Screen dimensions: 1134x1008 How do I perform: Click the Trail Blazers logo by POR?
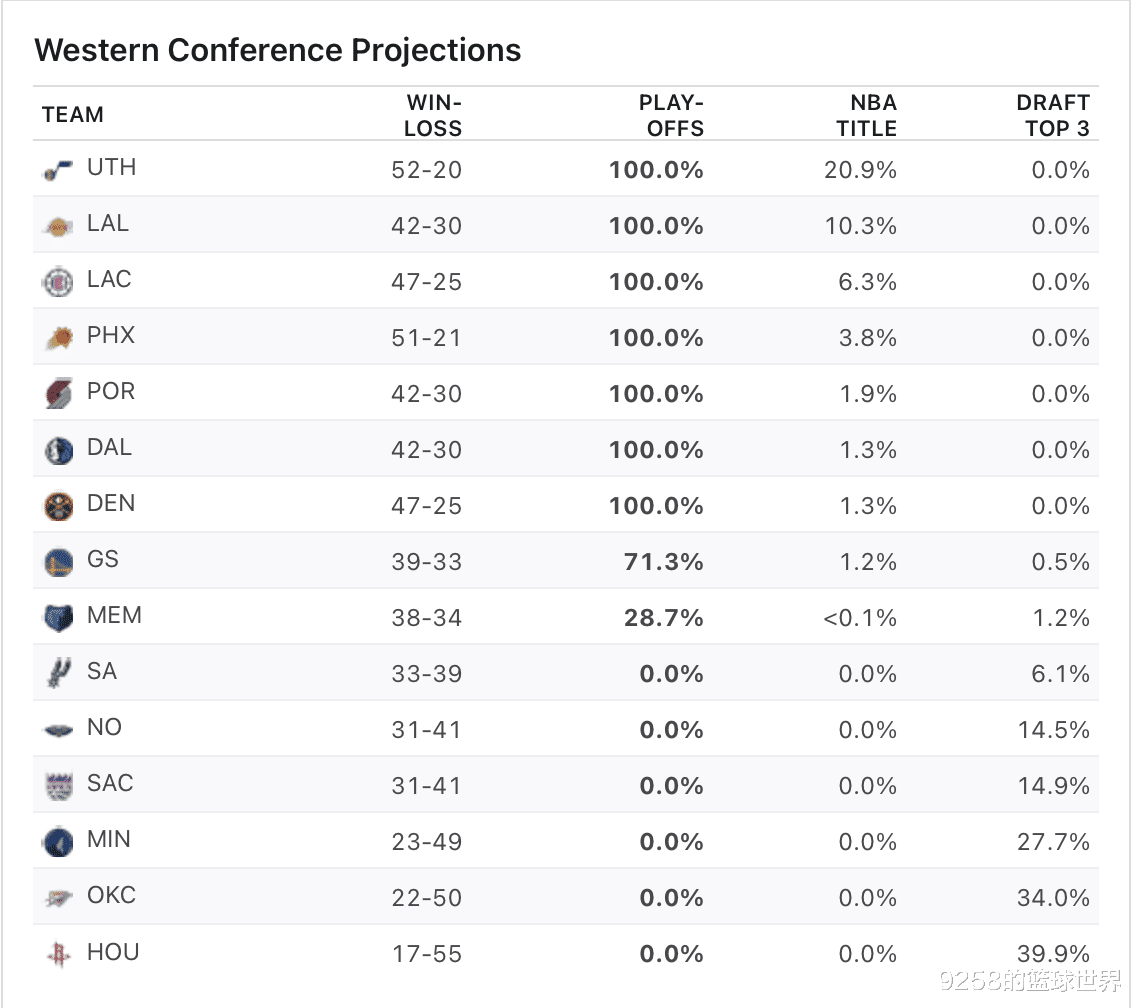tap(59, 395)
